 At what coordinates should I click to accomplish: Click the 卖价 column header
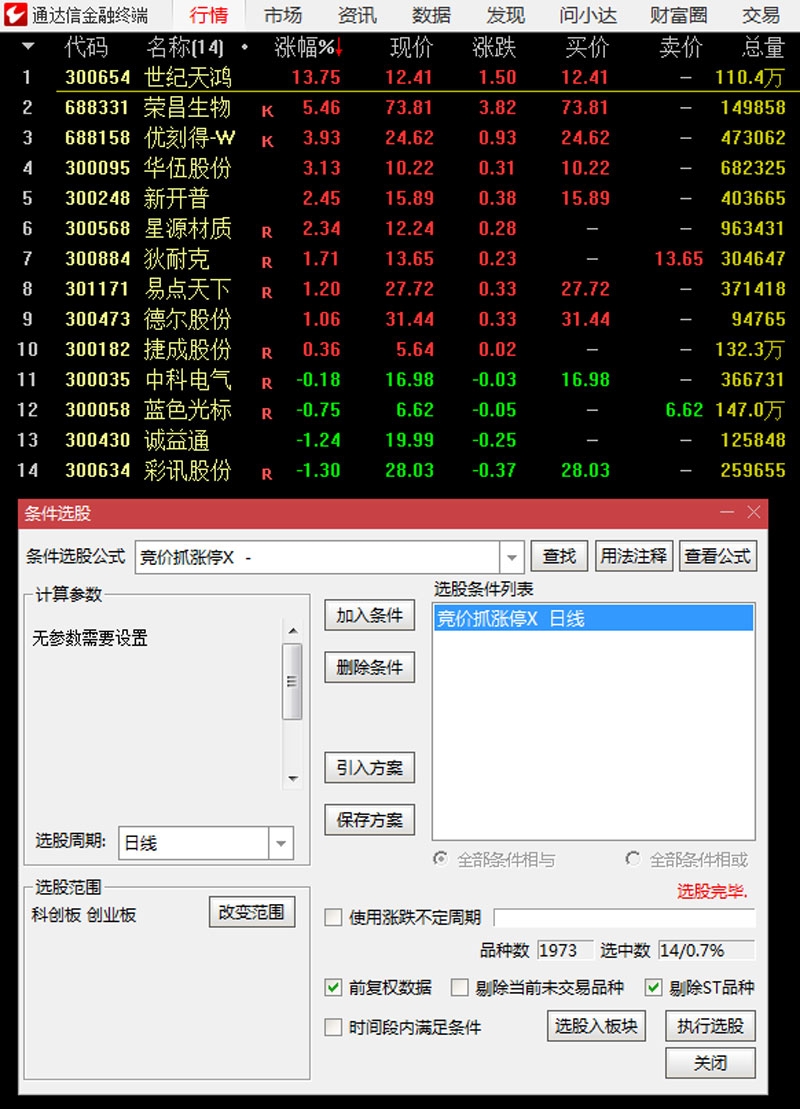[680, 47]
